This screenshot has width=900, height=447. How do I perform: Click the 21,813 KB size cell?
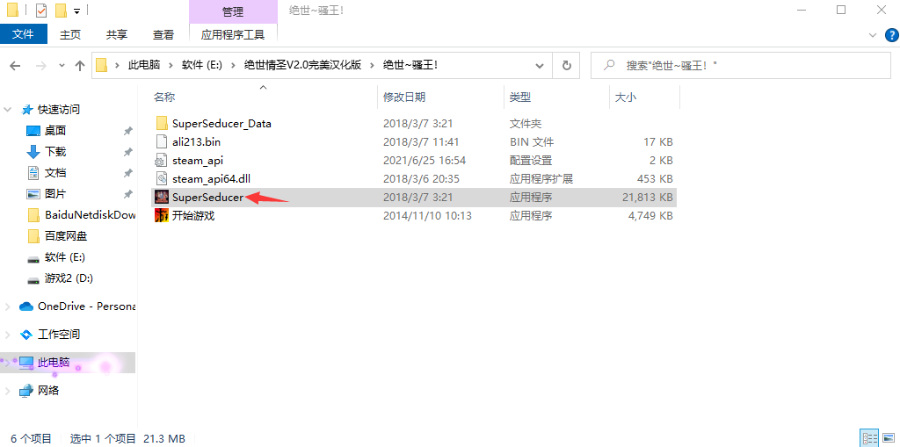coord(647,197)
